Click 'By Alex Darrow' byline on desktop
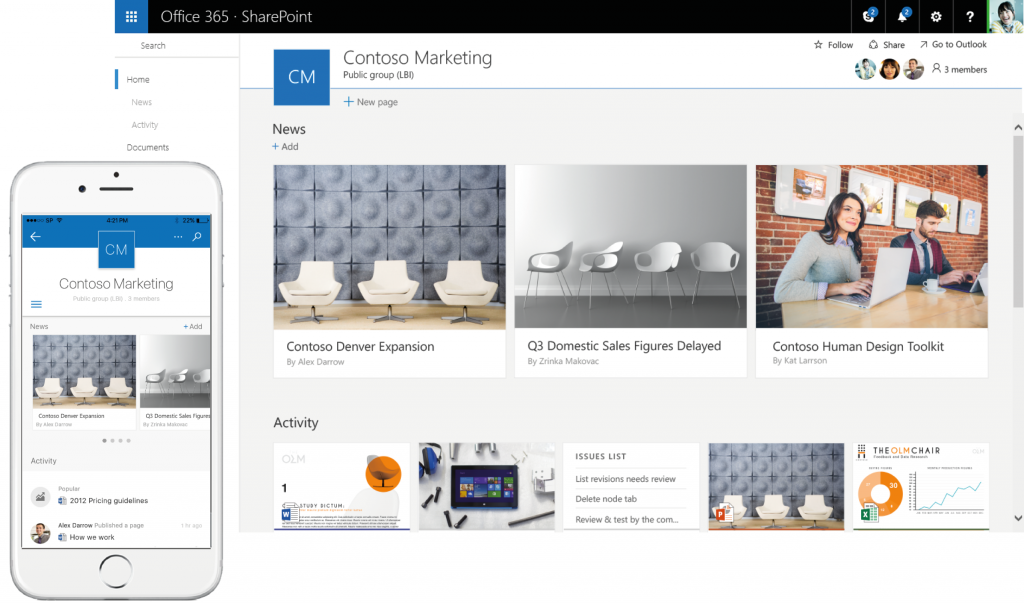 click(315, 362)
